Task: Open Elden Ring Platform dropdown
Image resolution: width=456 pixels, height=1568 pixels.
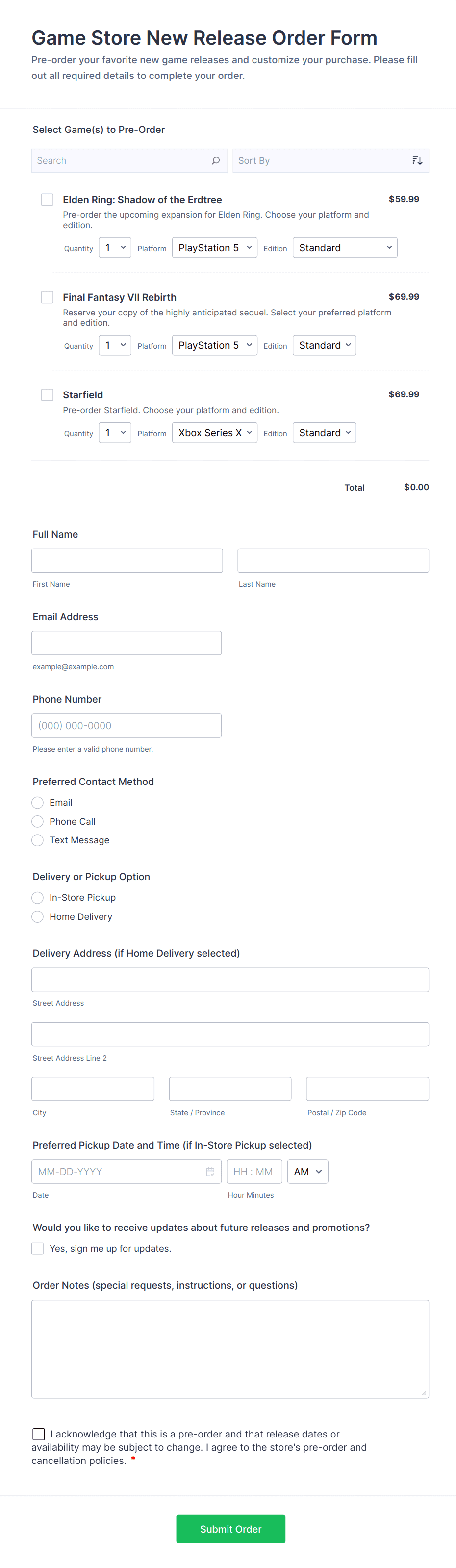Action: point(215,248)
